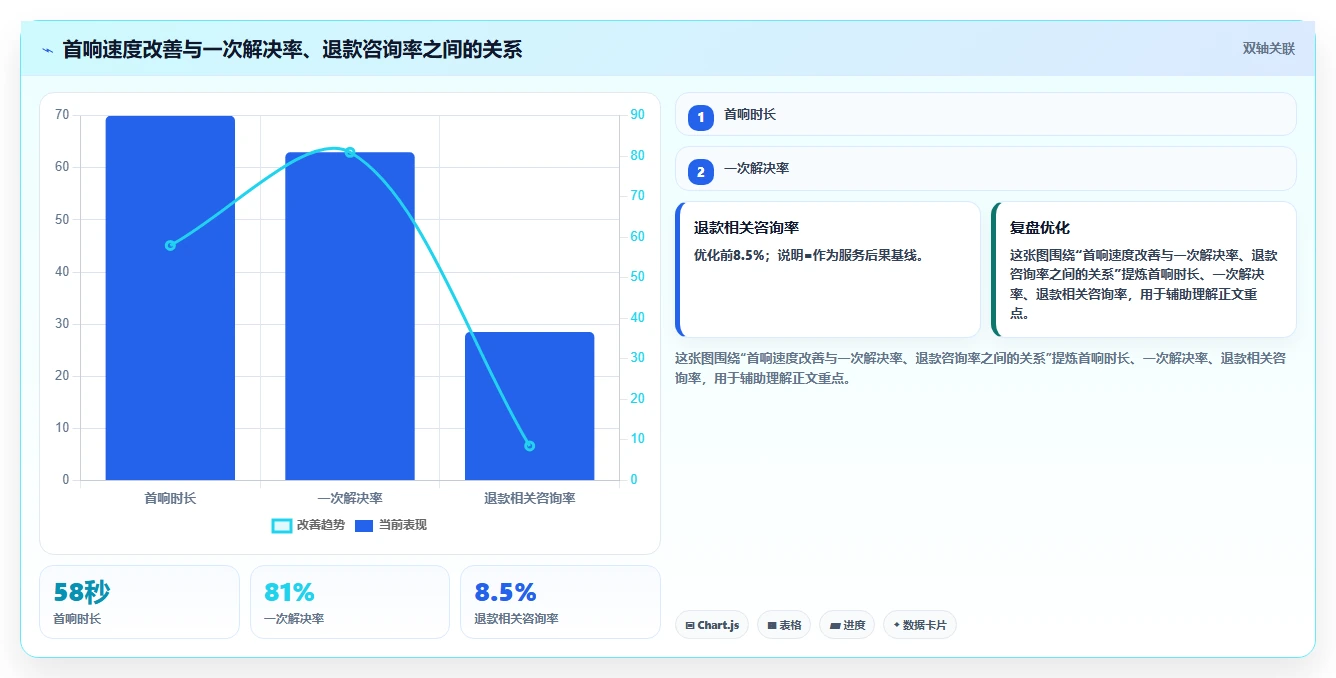Screen dimensions: 1336x678
Task: Click the trend line point over 一次解决率
Action: point(350,152)
